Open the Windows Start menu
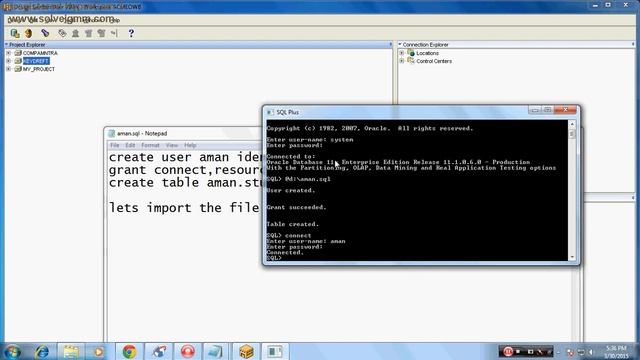The width and height of the screenshot is (640, 360). click(12, 352)
